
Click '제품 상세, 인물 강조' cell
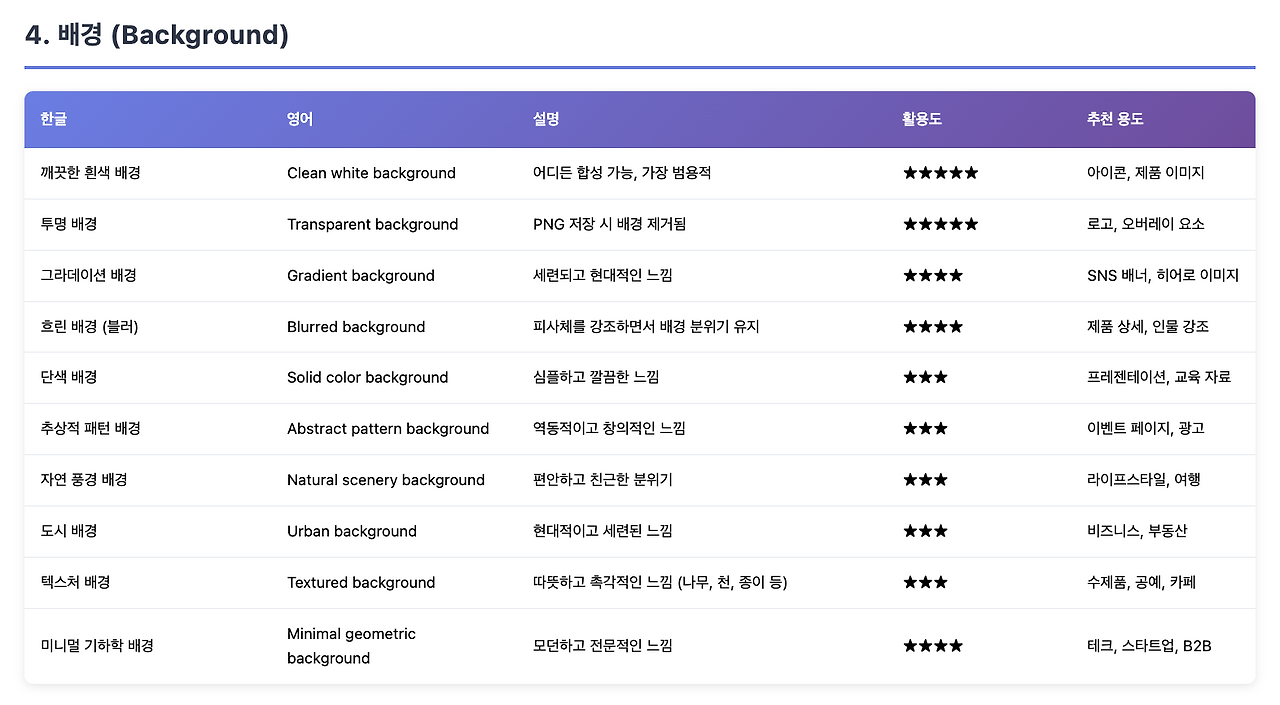click(x=1148, y=327)
